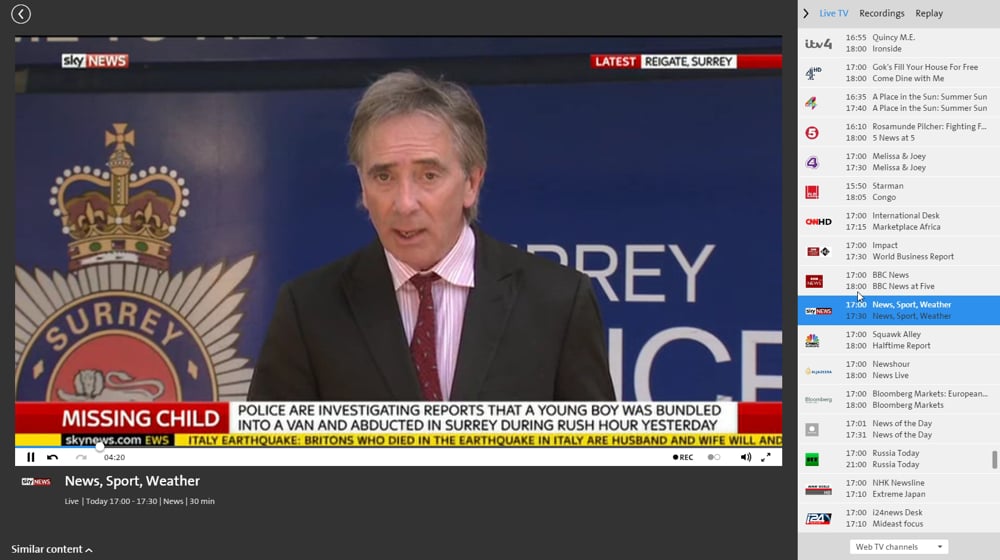Click Quincy M.E. programme
The height and width of the screenshot is (560, 1000).
pos(893,38)
